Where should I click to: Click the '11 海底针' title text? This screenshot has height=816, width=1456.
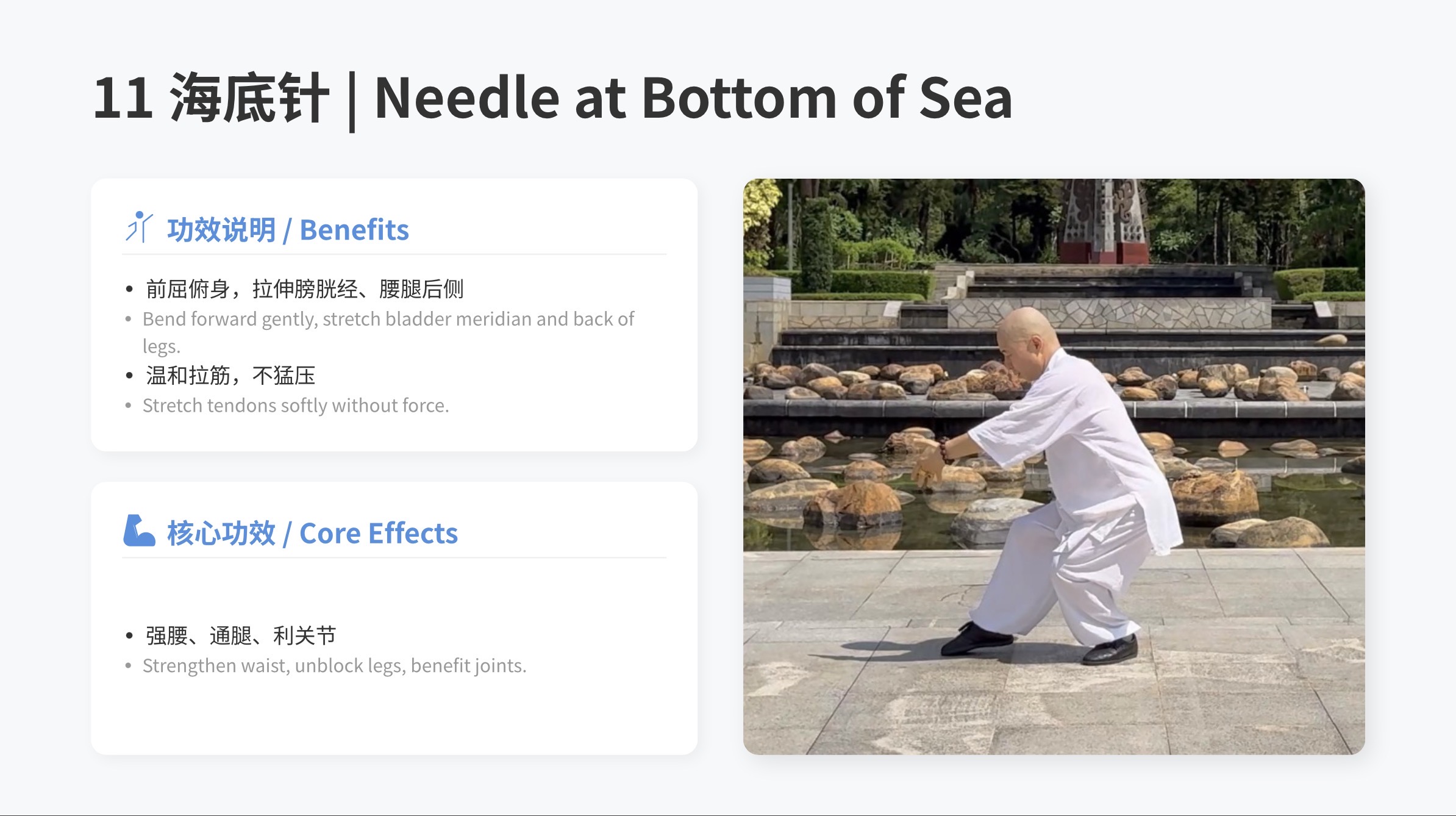click(x=211, y=98)
